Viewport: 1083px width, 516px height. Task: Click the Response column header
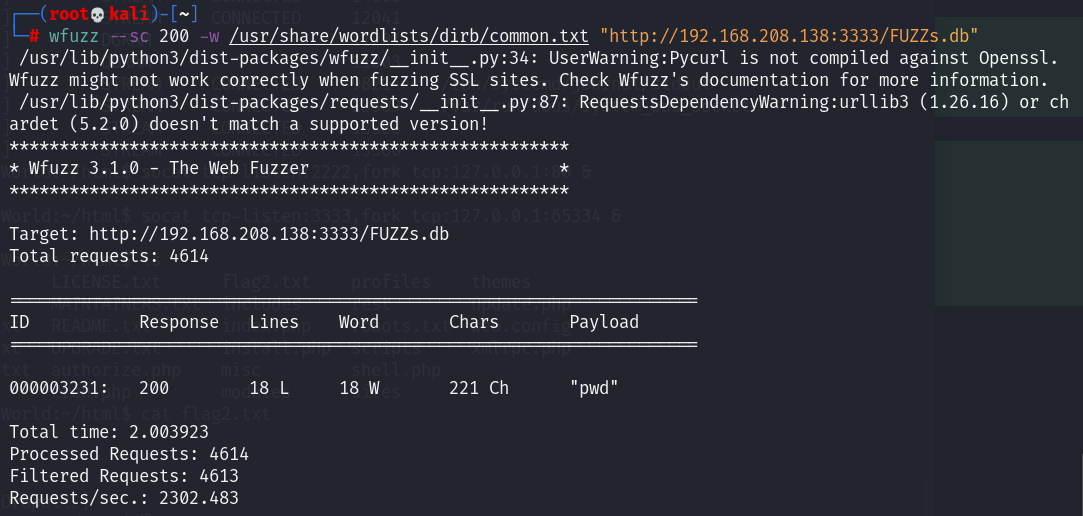point(179,322)
